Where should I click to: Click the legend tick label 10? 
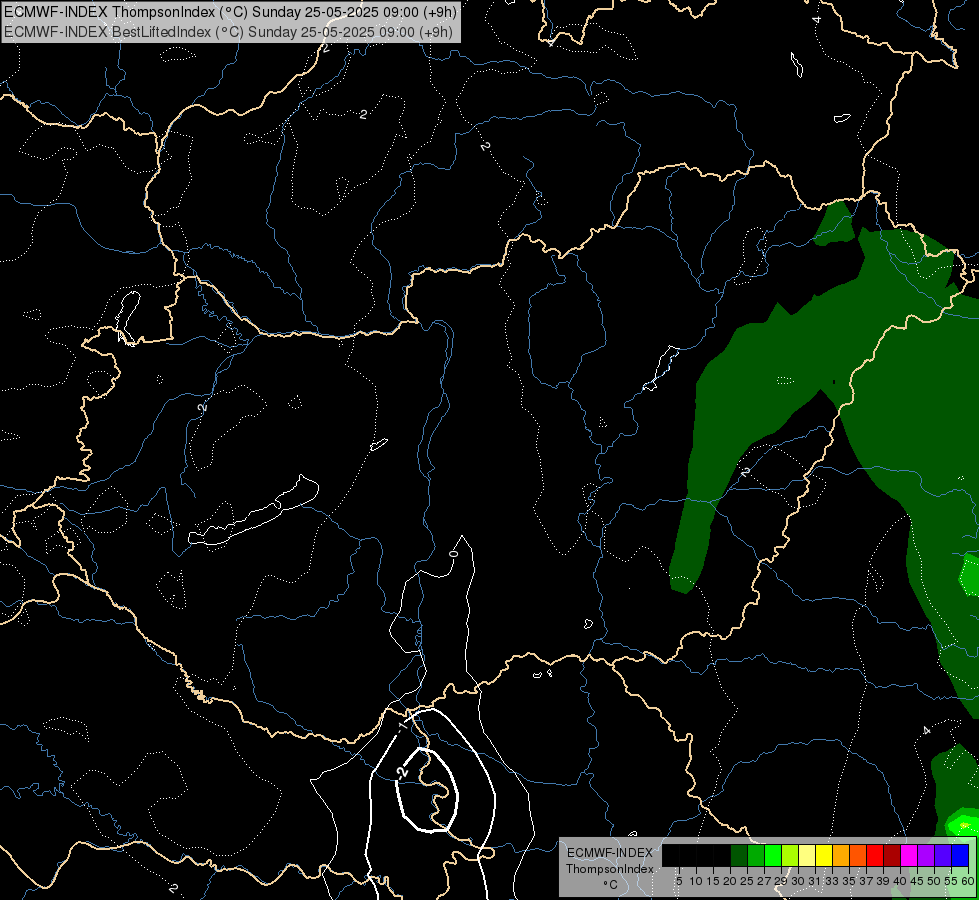[696, 881]
